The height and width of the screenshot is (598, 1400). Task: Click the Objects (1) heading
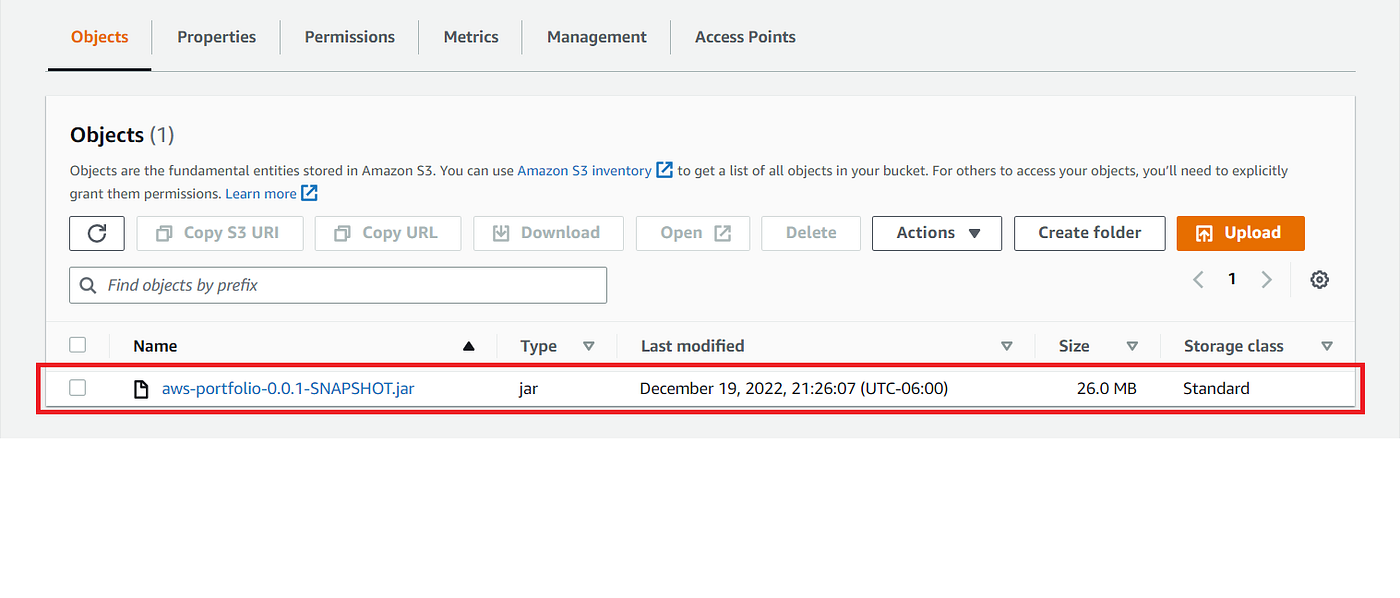click(x=122, y=135)
